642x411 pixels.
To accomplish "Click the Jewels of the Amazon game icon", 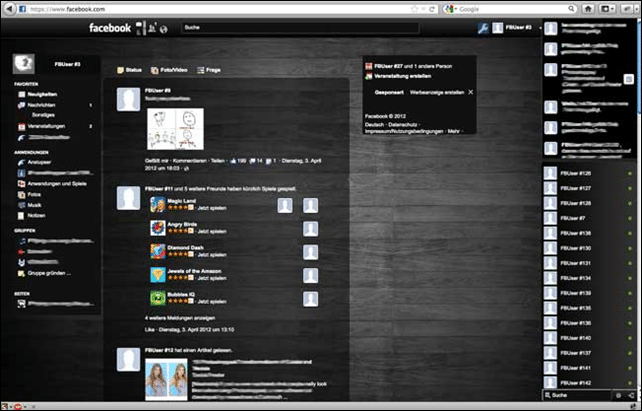I will point(158,275).
